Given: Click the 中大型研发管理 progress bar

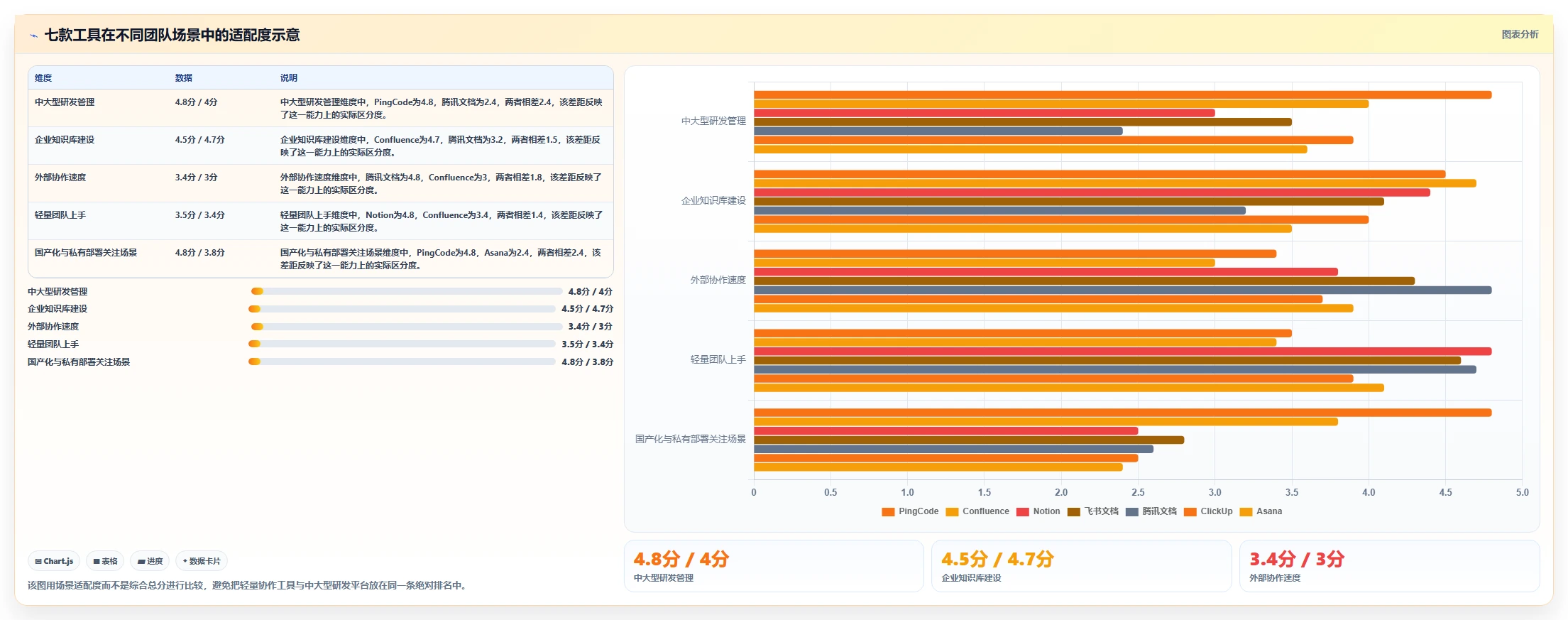Looking at the screenshot, I should coord(407,291).
